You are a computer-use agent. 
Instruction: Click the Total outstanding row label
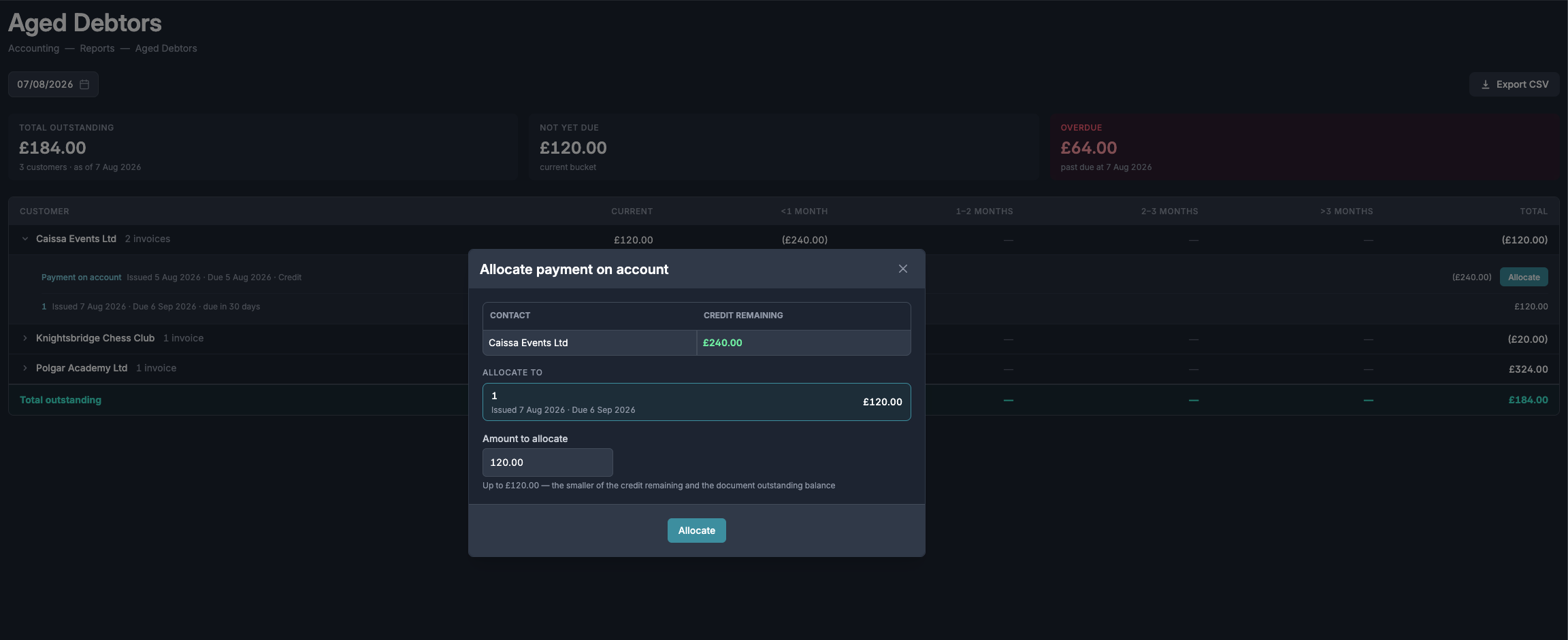click(x=61, y=400)
